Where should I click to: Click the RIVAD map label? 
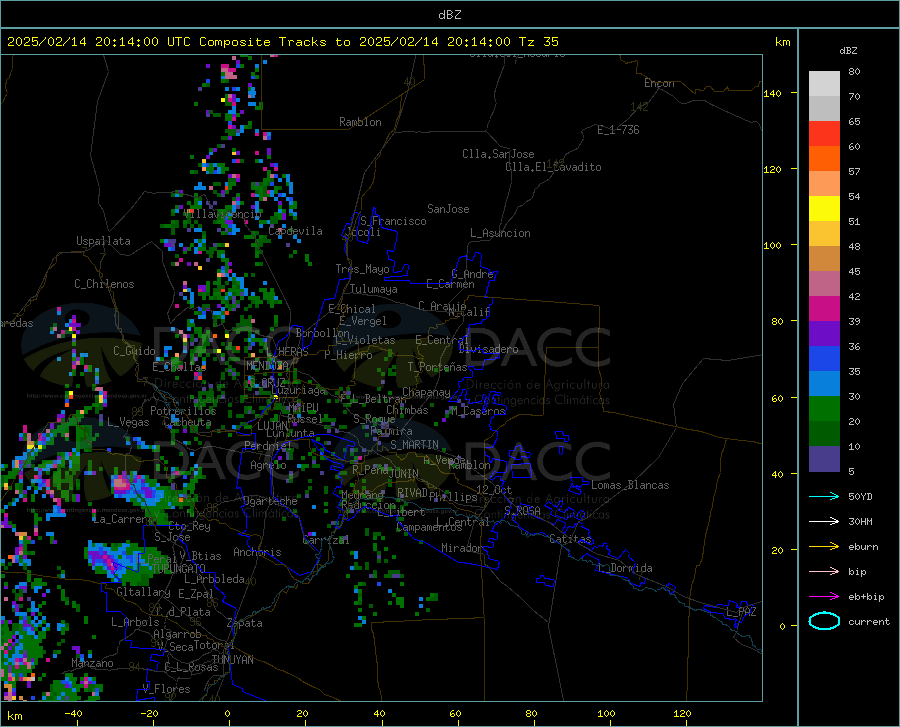[x=412, y=493]
